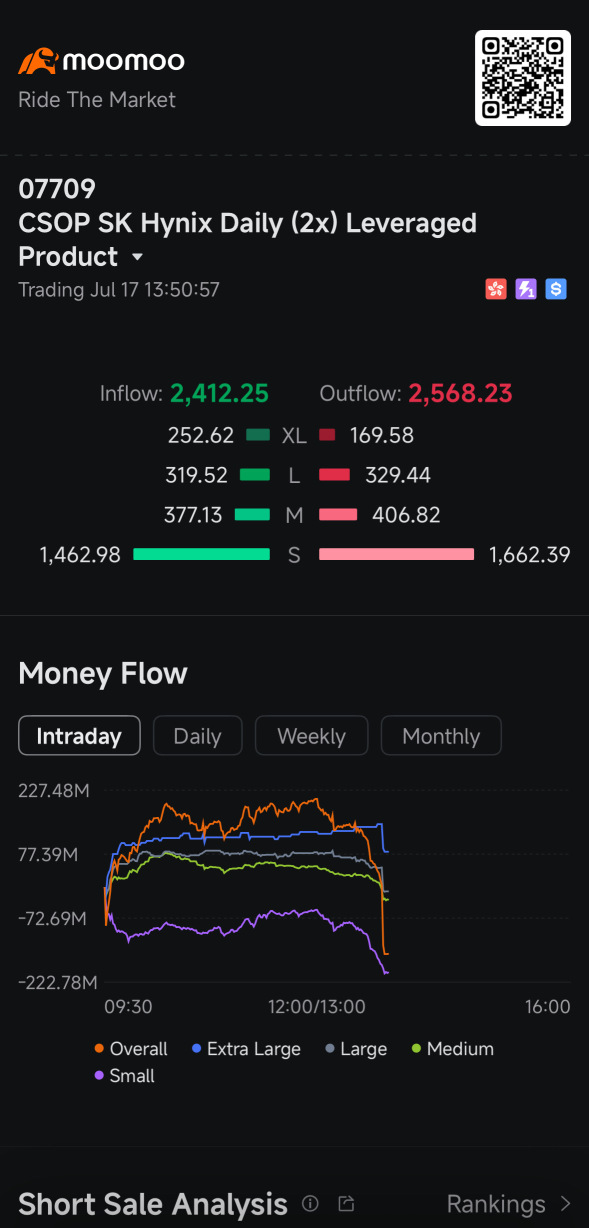Image resolution: width=589 pixels, height=1228 pixels.
Task: Switch to Monthly money flow
Action: [x=441, y=736]
